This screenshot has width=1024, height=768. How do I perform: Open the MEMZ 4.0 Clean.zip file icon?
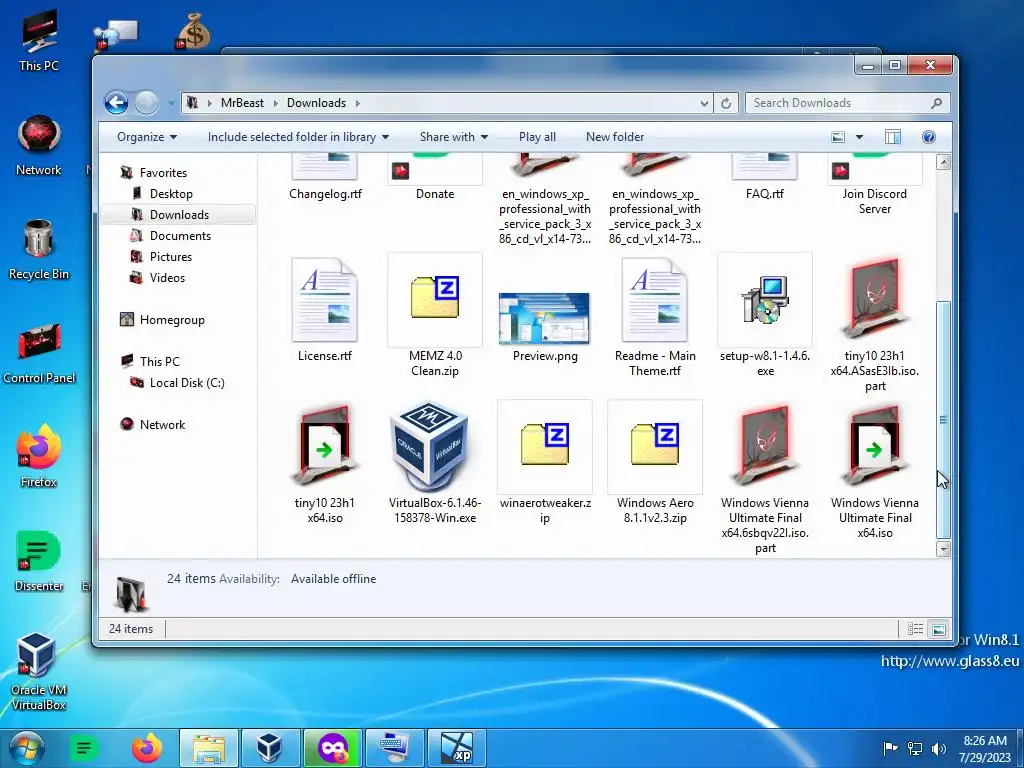point(435,299)
